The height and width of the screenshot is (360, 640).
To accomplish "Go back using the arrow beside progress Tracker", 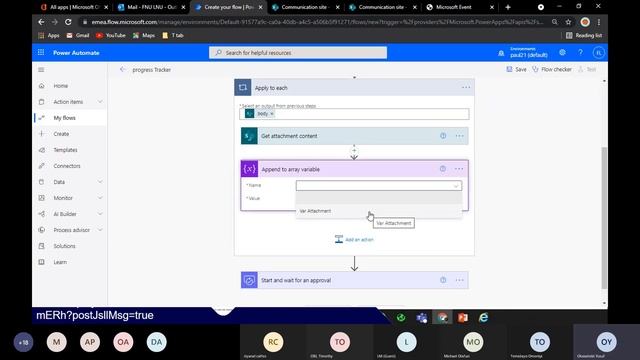I will [122, 69].
